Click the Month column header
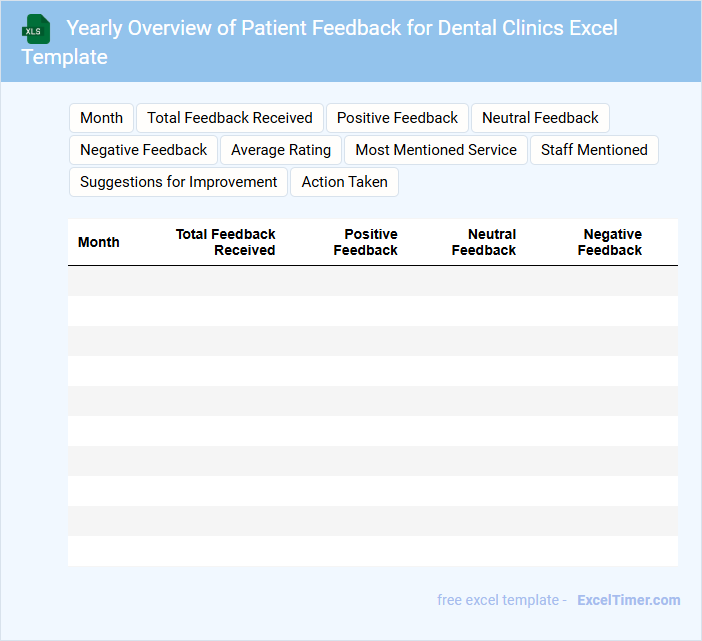Screen dimensions: 702x641 pyautogui.click(x=99, y=242)
